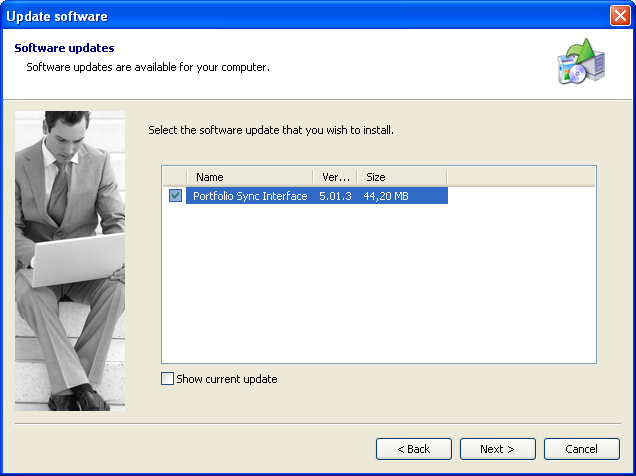Uncheck the Portfolio Sync Interface checkbox
Screen dimensions: 636x476
click(x=175, y=196)
